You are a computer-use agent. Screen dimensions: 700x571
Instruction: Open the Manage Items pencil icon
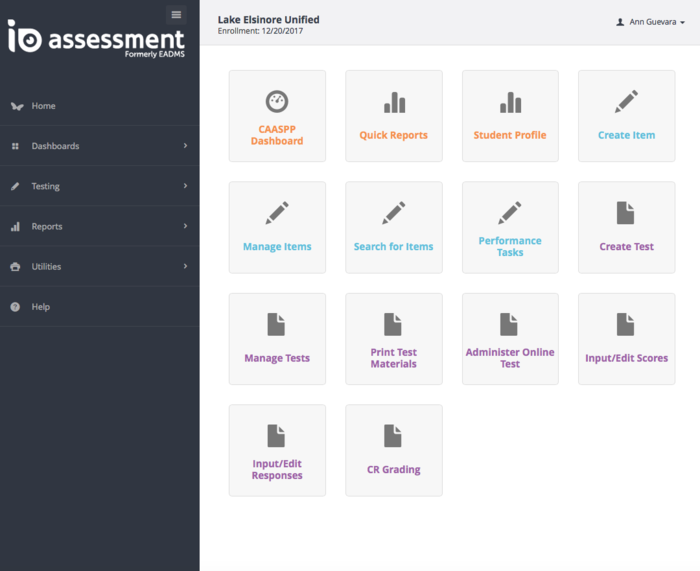pos(277,213)
